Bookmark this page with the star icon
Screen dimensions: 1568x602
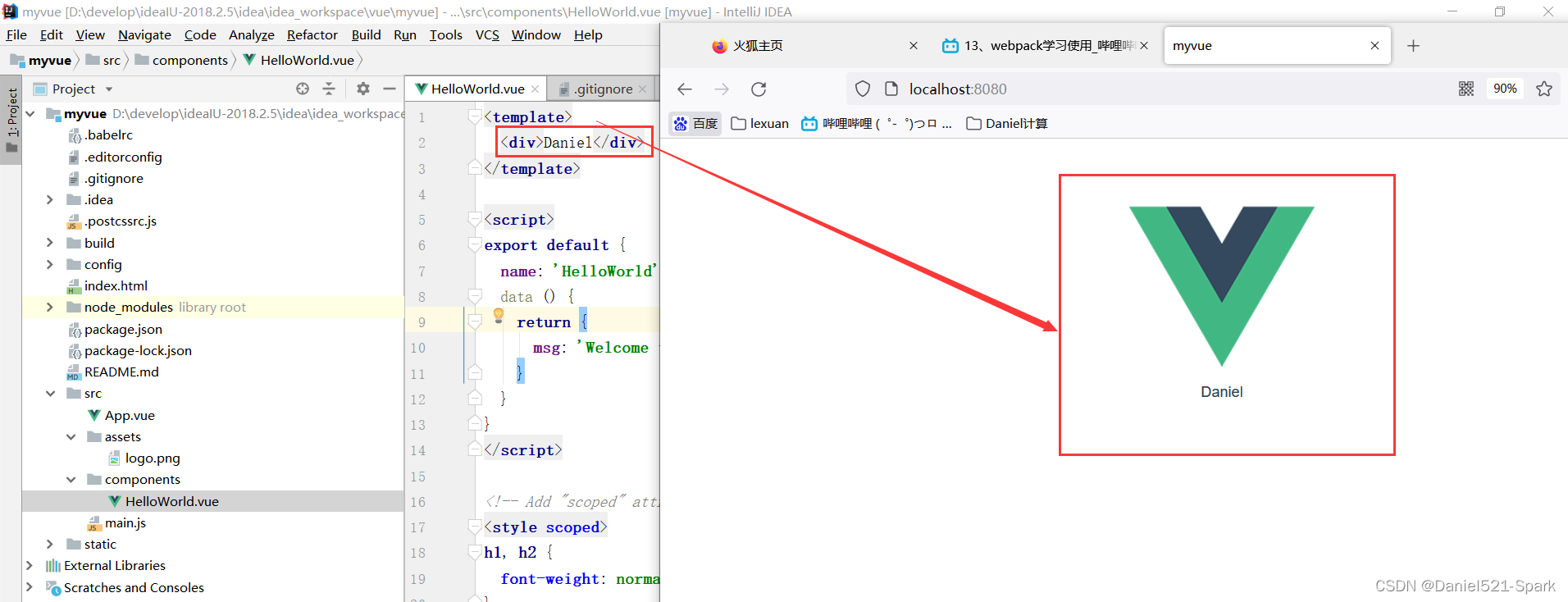point(1544,89)
